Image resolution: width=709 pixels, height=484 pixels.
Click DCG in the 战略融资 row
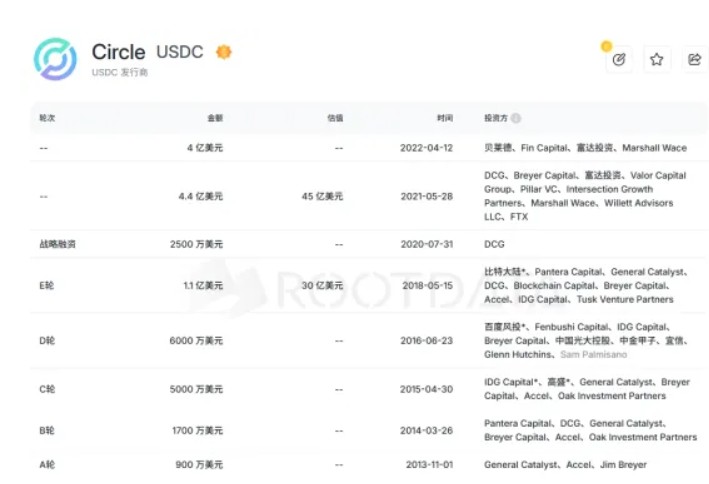pos(494,244)
